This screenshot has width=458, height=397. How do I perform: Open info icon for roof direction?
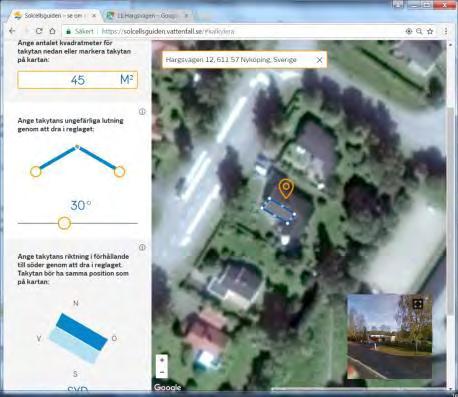(142, 247)
